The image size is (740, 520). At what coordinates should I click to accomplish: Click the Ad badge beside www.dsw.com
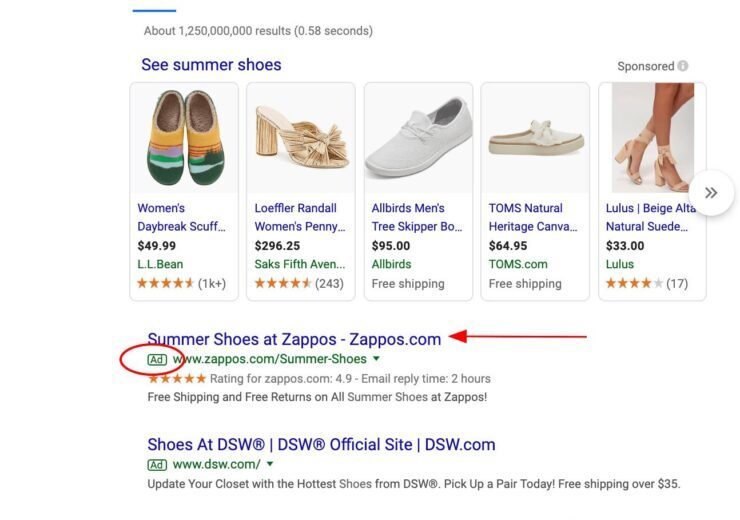pos(157,464)
